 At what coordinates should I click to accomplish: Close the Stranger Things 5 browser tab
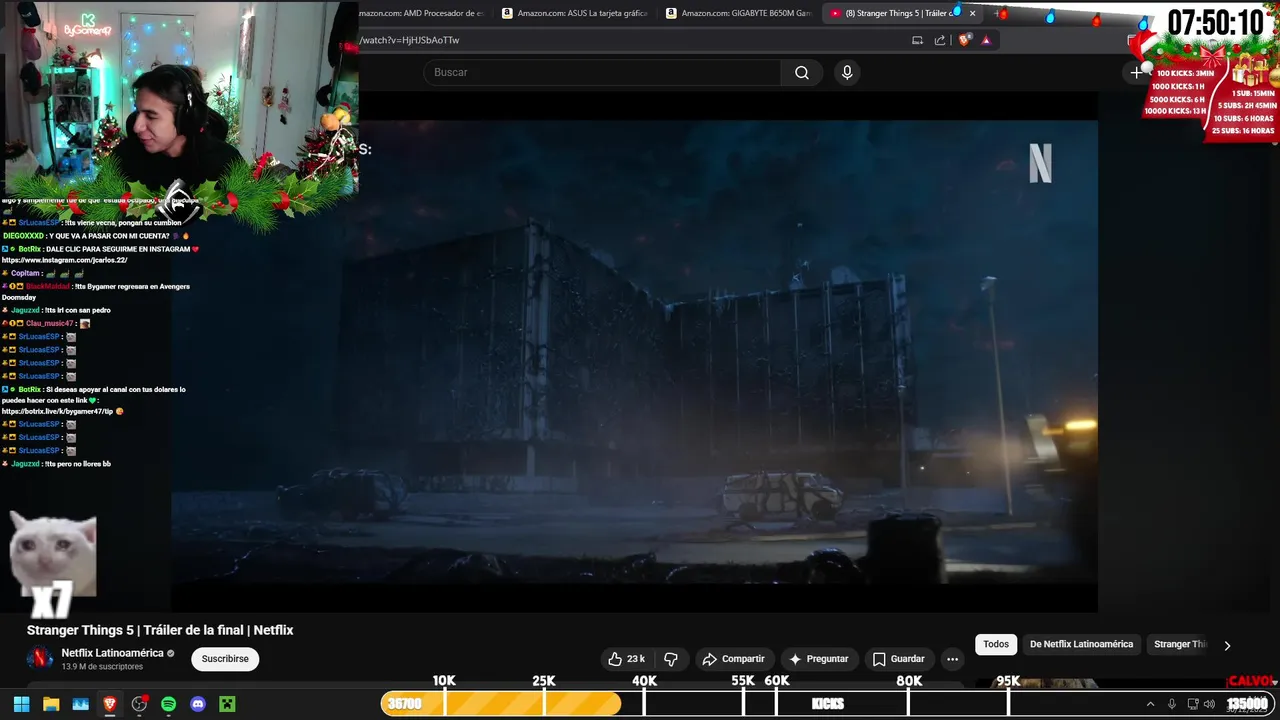972,13
